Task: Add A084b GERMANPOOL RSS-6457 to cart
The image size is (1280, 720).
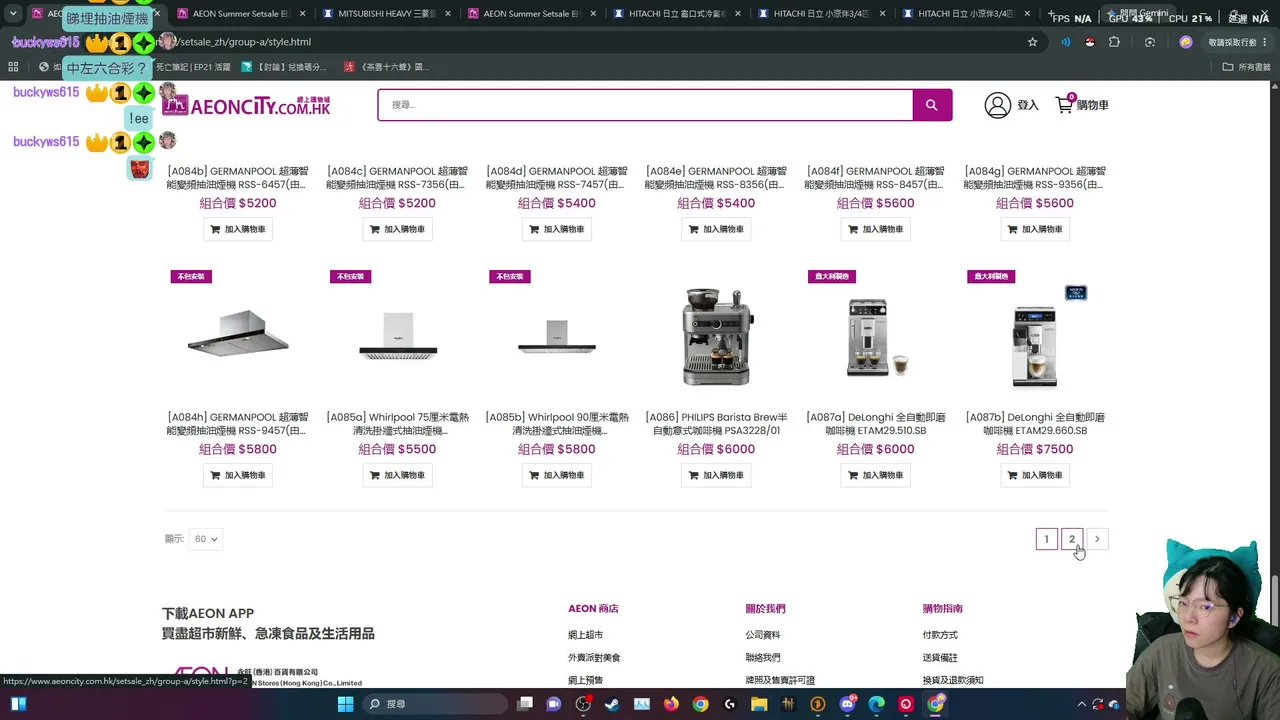Action: point(238,229)
